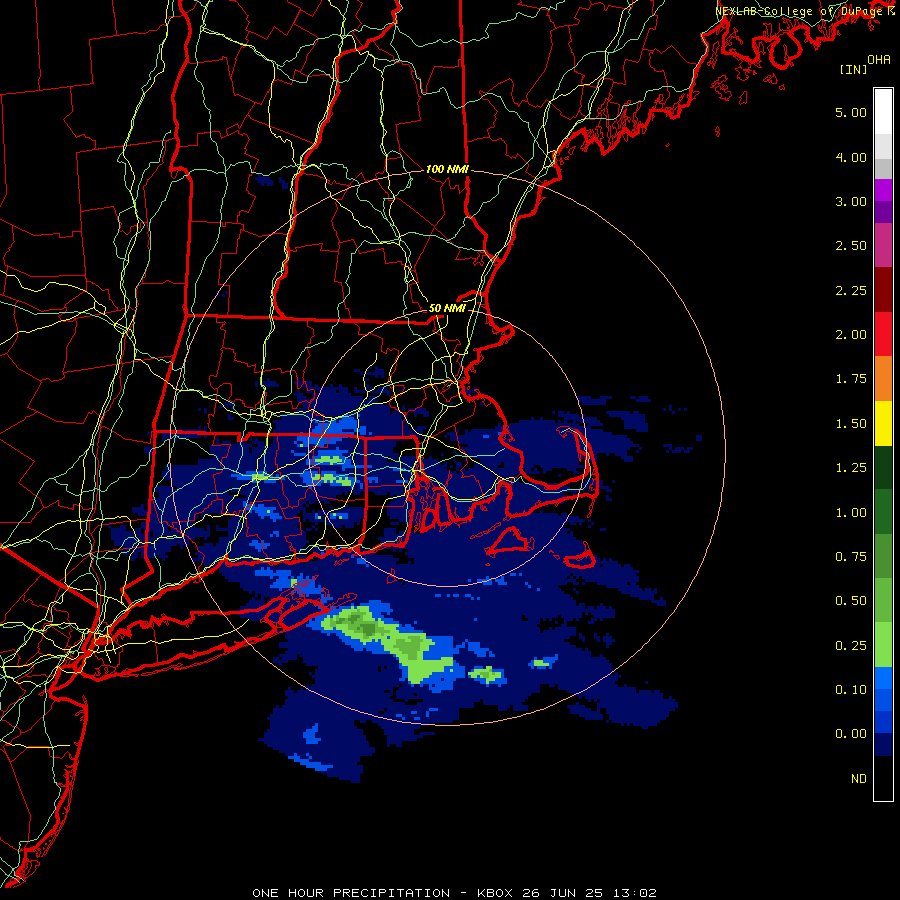Click the One Hour Precipitation KBOX title text
This screenshot has height=900, width=900.
[x=454, y=893]
